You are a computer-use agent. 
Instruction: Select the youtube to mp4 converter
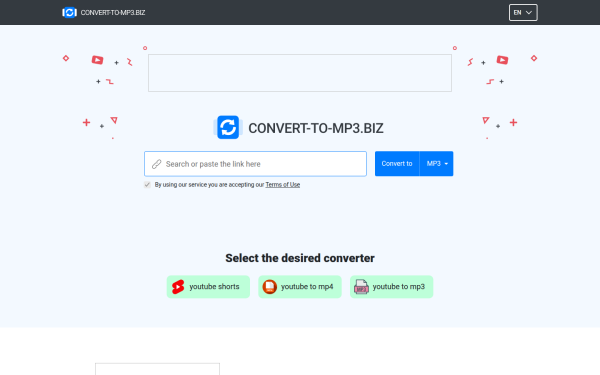pos(300,287)
